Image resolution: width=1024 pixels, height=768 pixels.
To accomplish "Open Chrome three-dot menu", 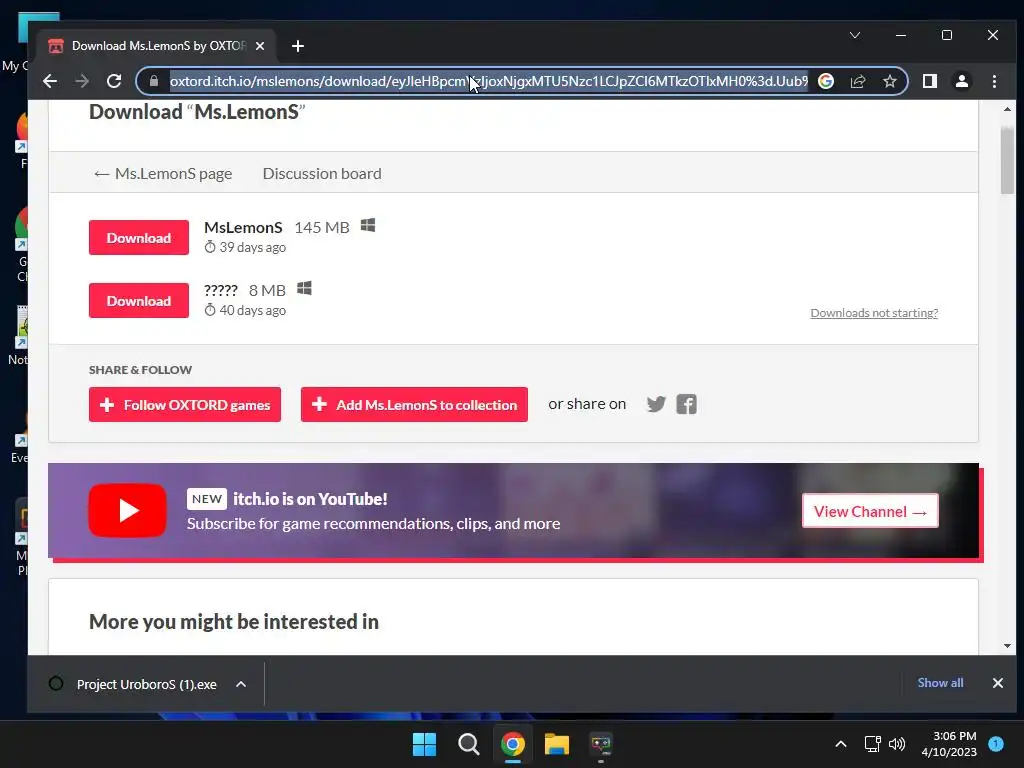I will tap(994, 81).
